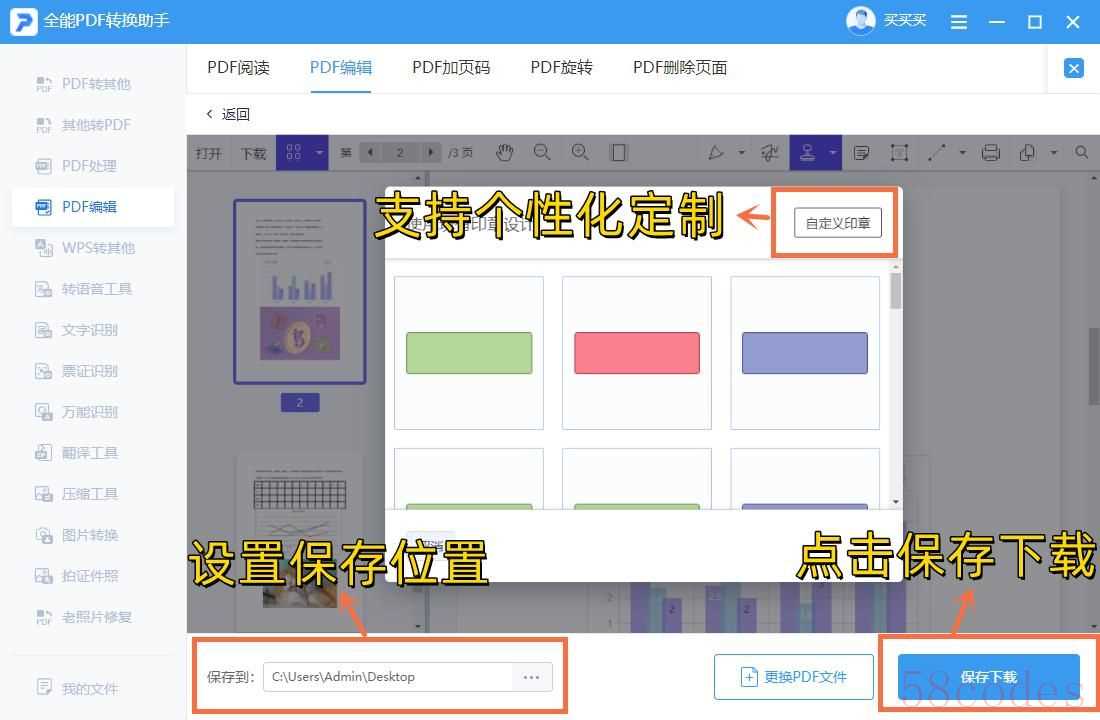Choose the red stamp template
The image size is (1100, 720).
point(636,353)
